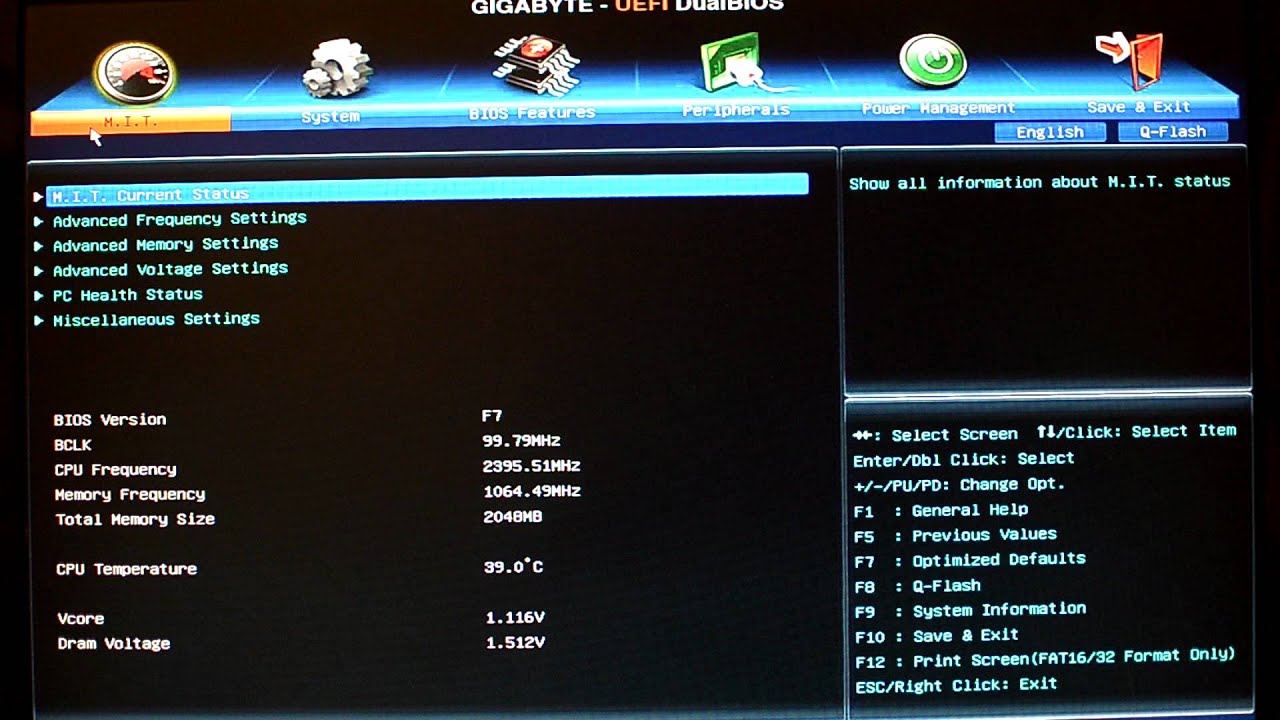The width and height of the screenshot is (1280, 720).
Task: Click the BIOS Version label
Action: coord(110,420)
